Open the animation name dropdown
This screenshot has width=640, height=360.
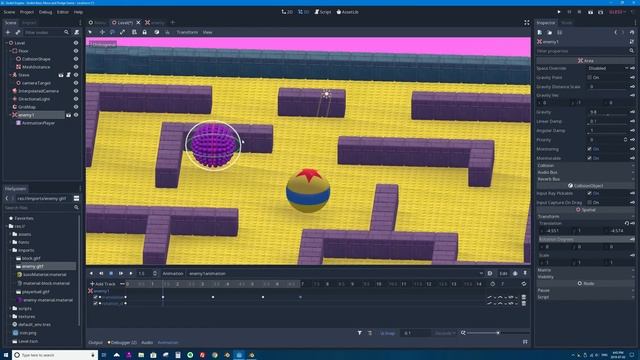pyautogui.click(x=336, y=273)
